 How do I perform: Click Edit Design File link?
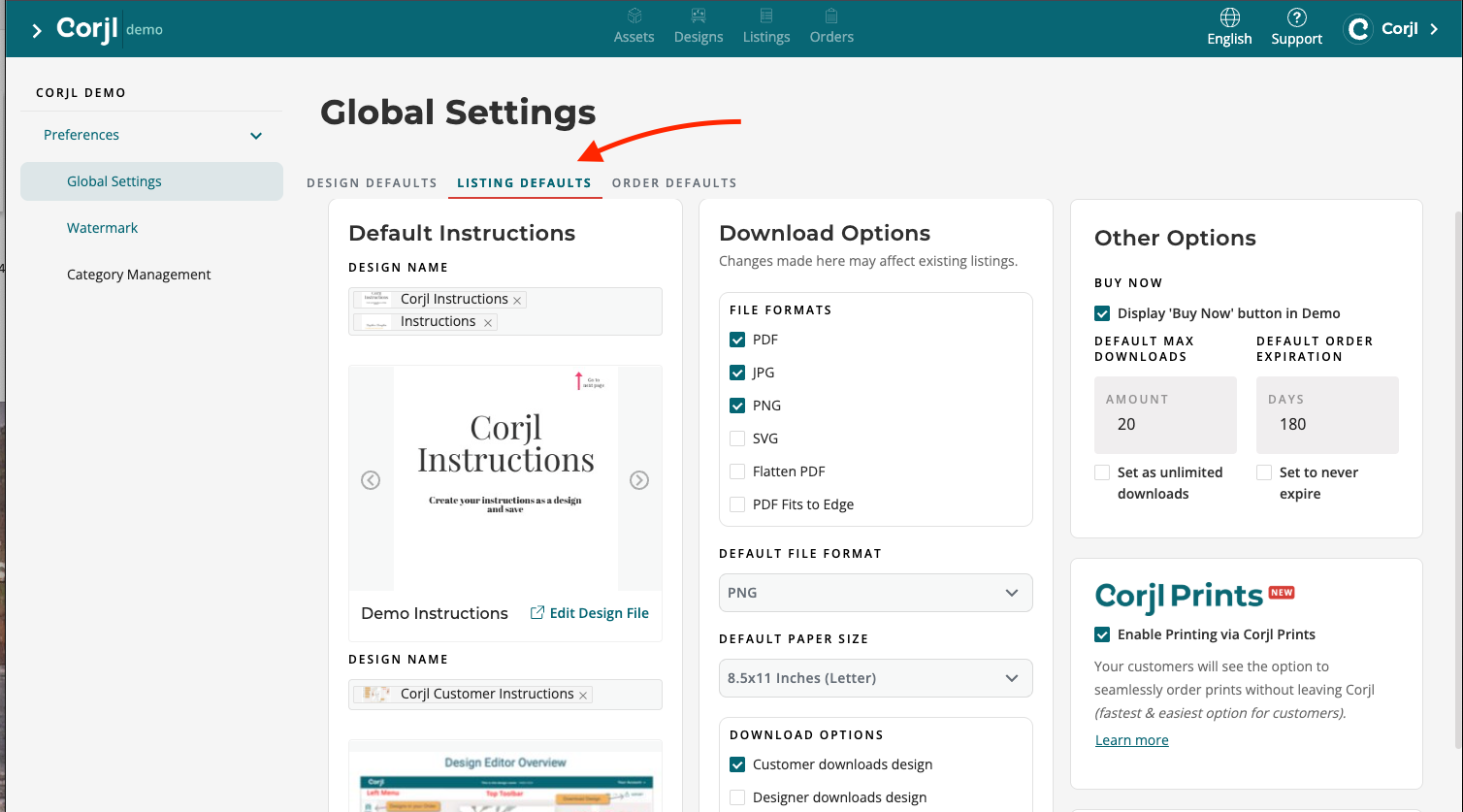click(x=590, y=613)
